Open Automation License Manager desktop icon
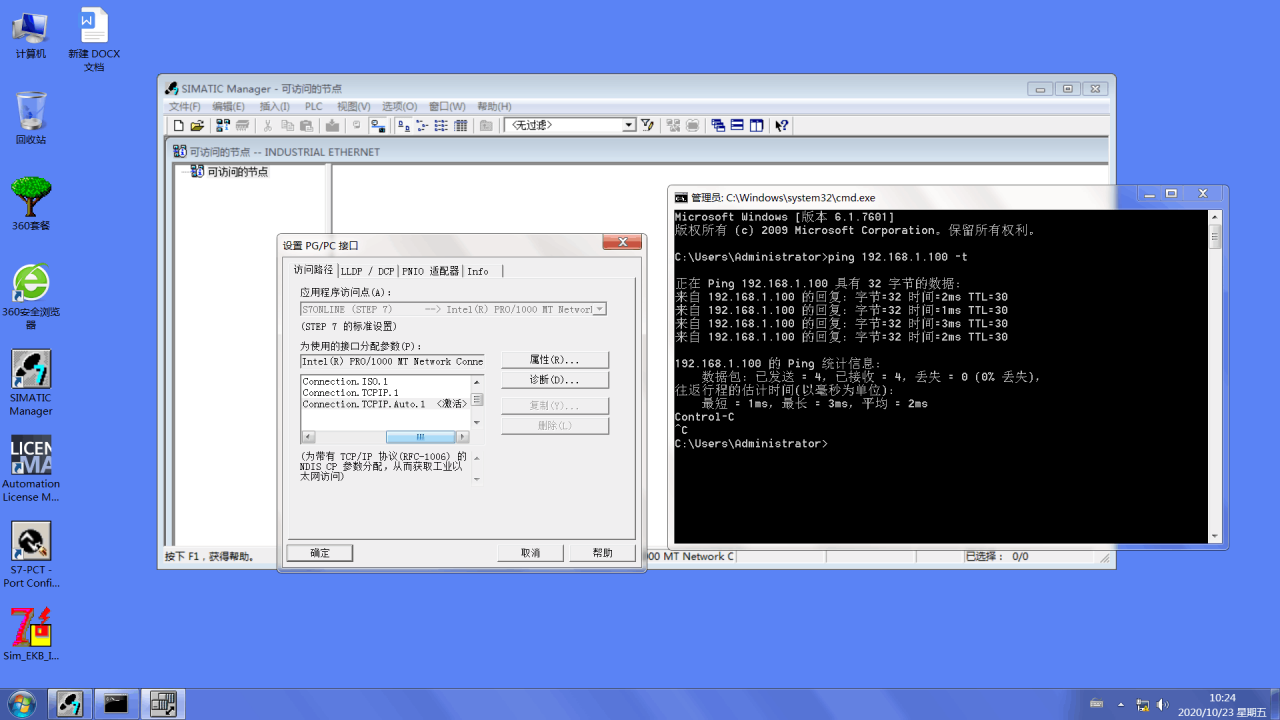Image resolution: width=1280 pixels, height=720 pixels. point(31,469)
